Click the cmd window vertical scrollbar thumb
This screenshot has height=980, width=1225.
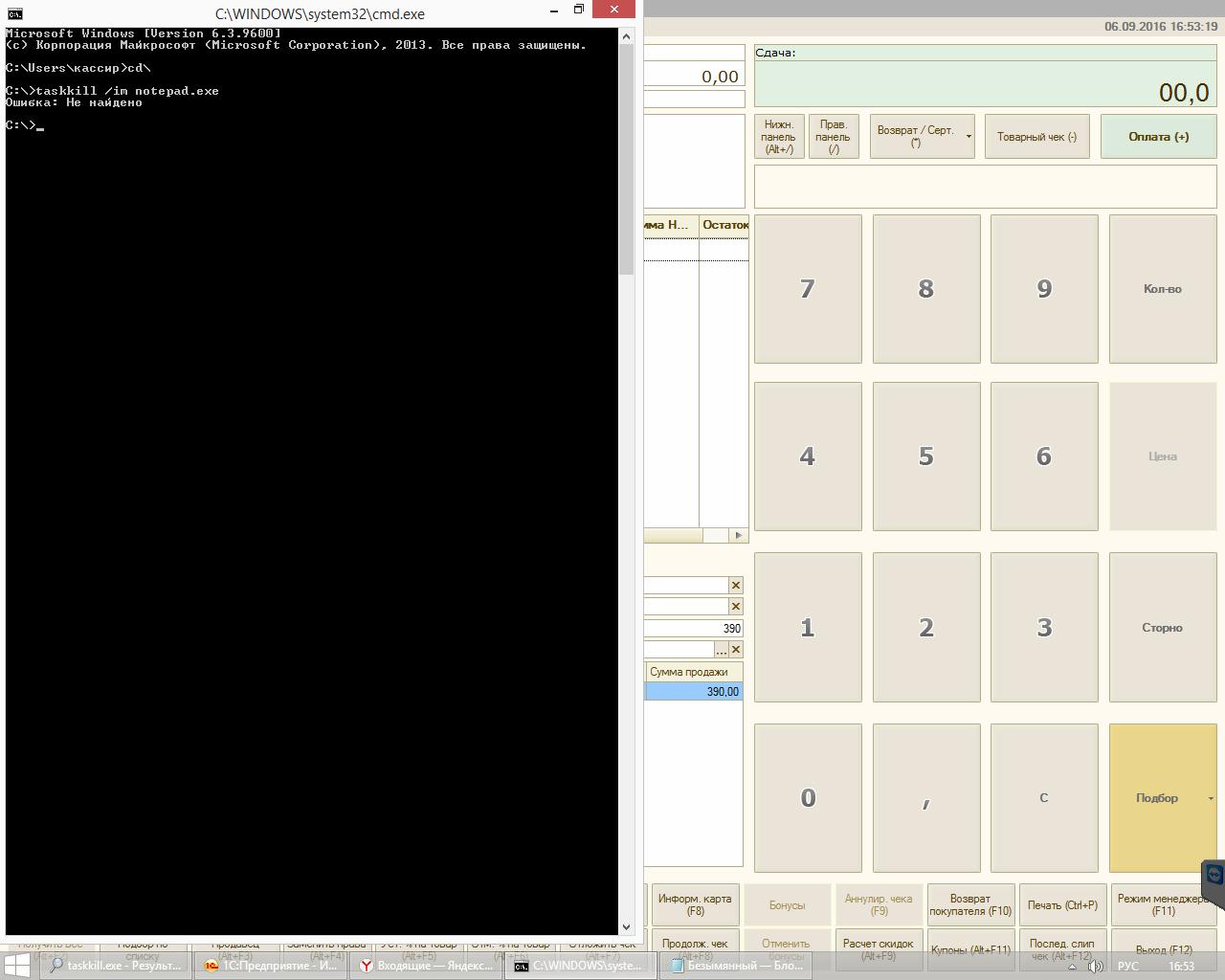627,159
